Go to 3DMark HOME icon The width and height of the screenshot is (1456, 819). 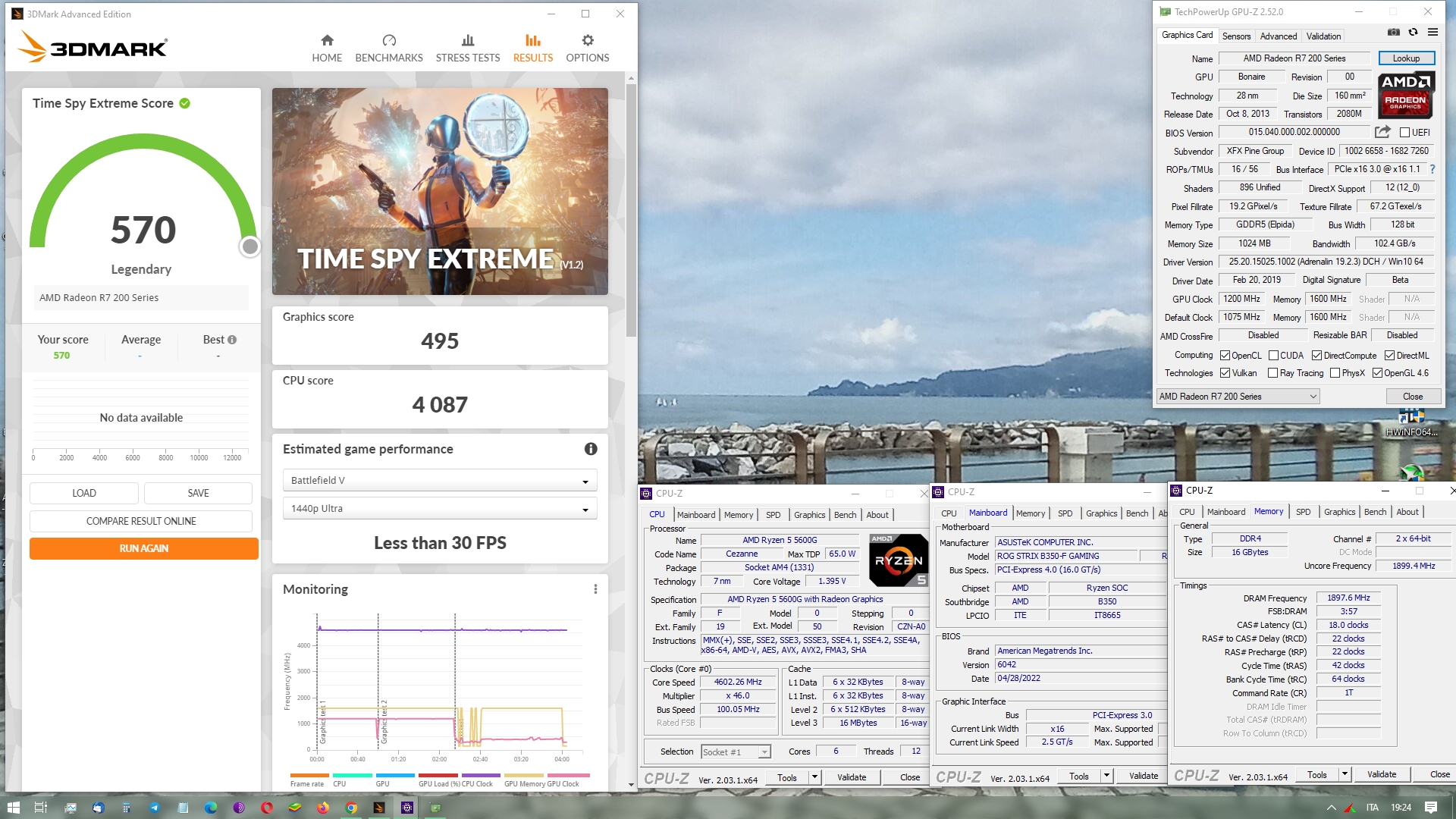(327, 40)
